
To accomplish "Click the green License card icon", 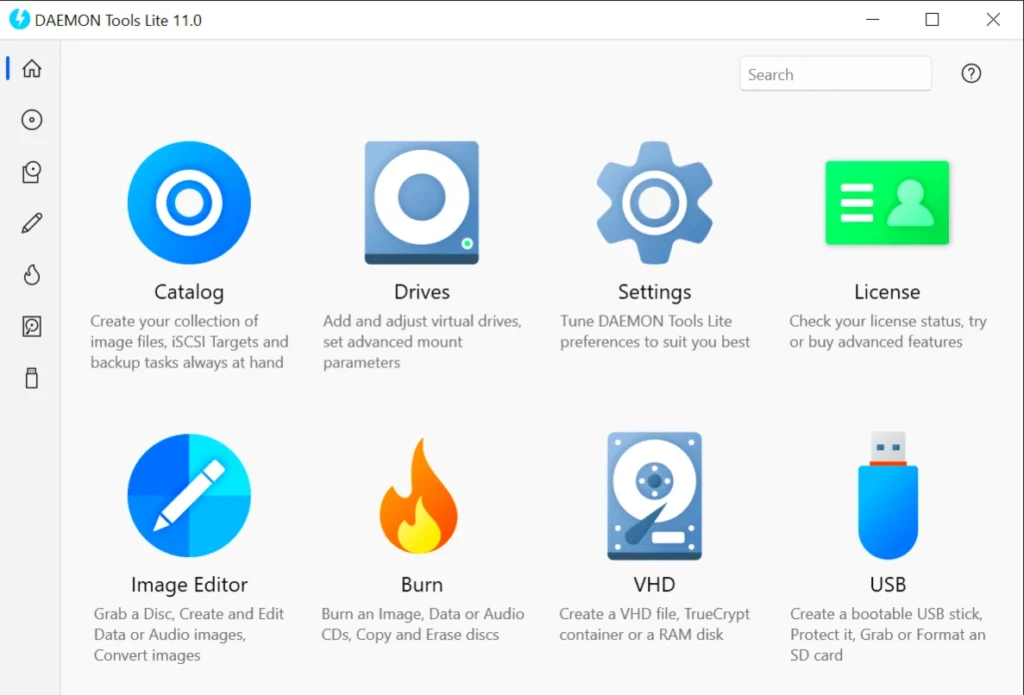I will [887, 202].
